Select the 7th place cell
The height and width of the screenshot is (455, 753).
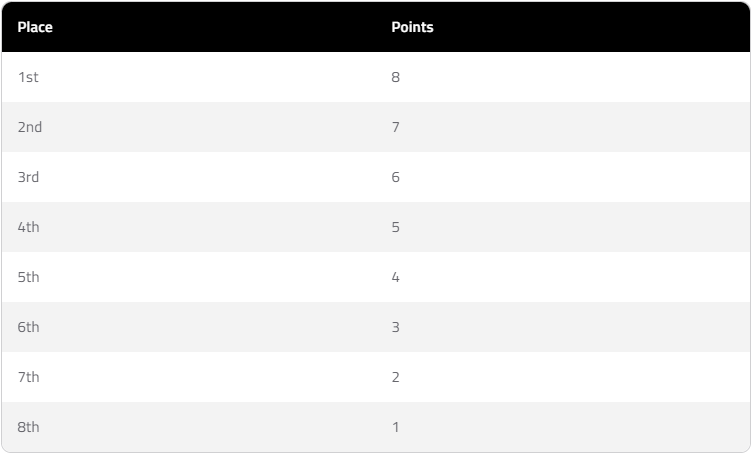point(29,377)
